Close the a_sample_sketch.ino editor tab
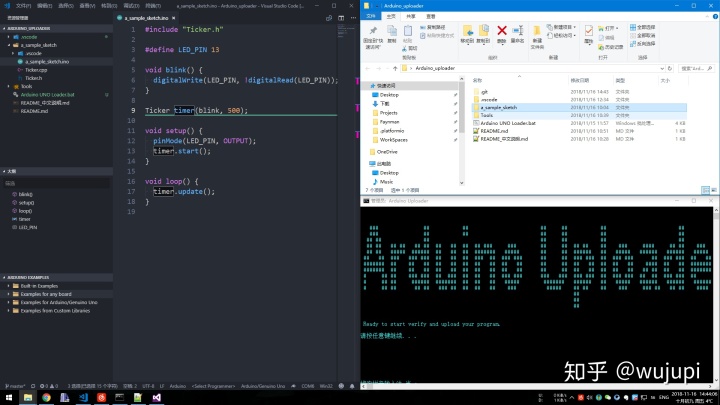This screenshot has height=405, width=720. (174, 18)
